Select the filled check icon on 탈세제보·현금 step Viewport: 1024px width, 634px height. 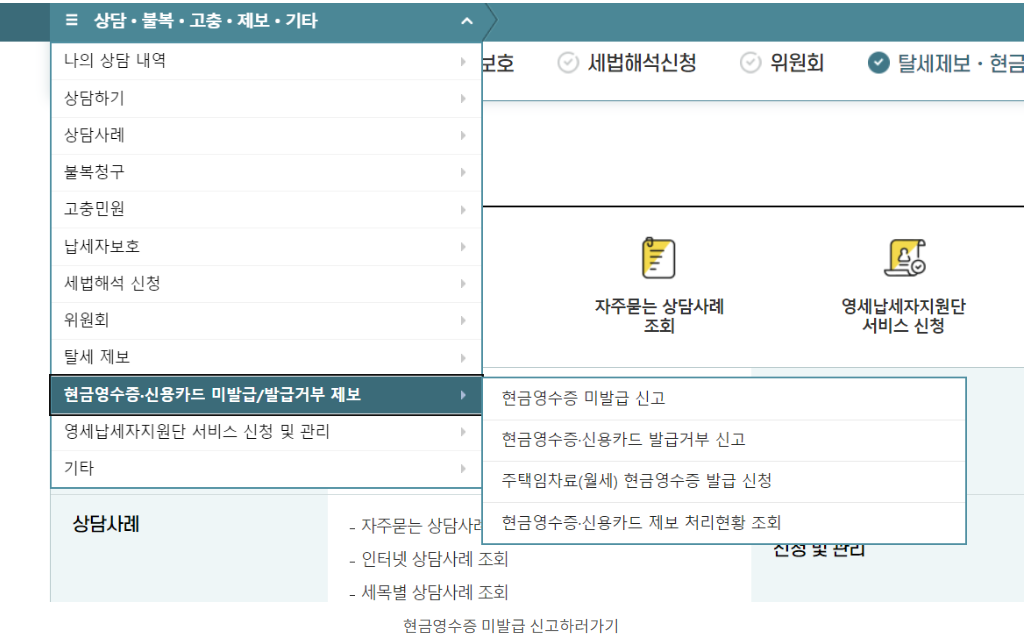point(877,60)
